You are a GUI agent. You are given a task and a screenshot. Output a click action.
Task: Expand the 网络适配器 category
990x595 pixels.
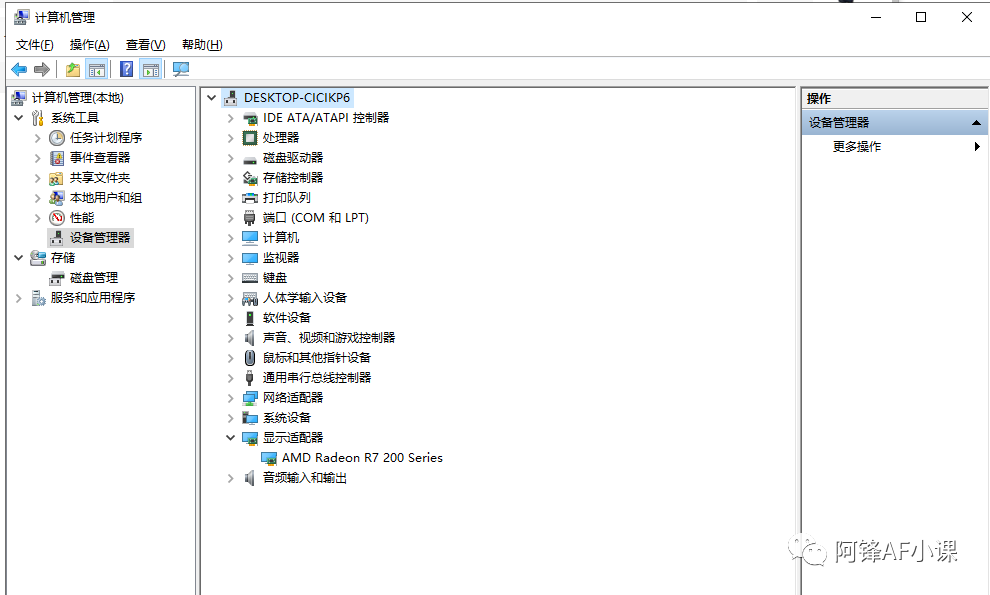point(231,397)
